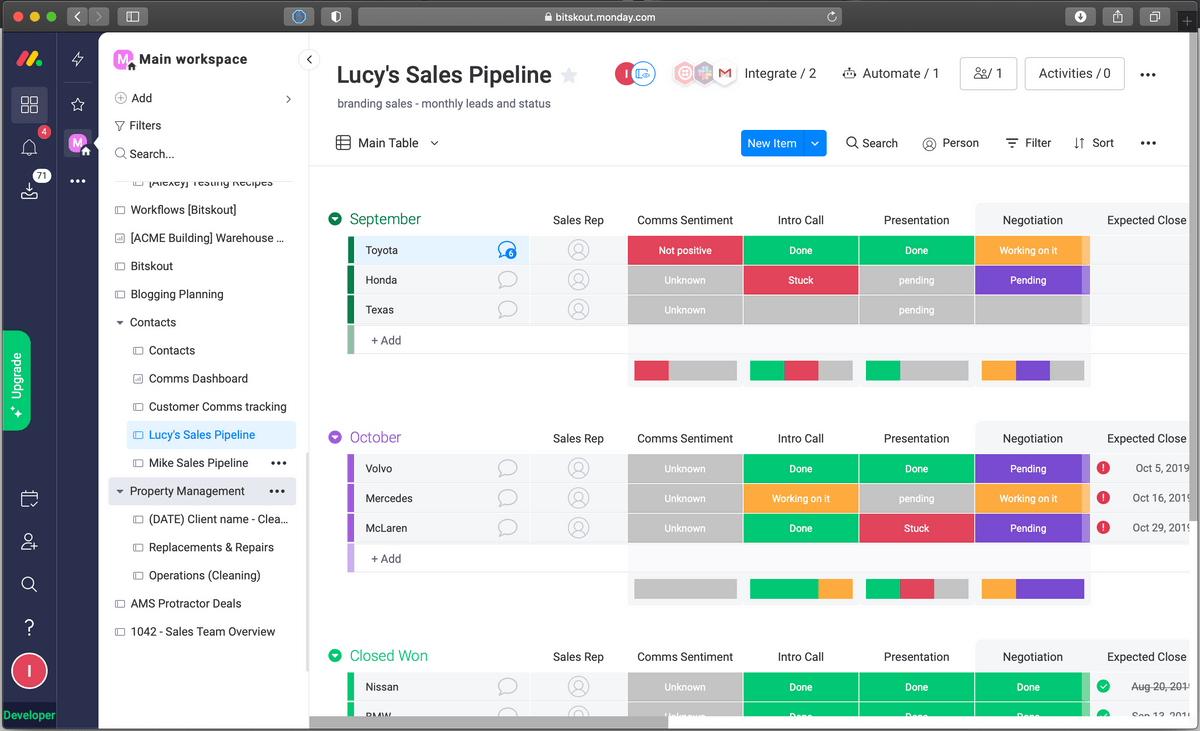Open board members button

(x=988, y=74)
